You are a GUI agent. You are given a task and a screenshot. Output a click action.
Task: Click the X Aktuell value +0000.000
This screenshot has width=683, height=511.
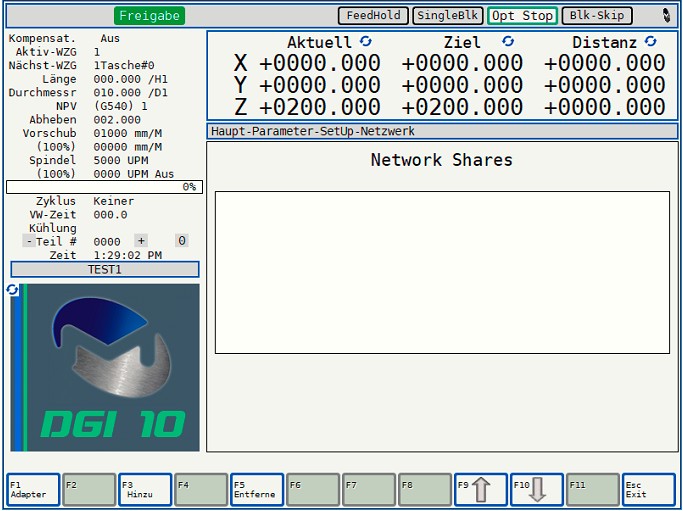[x=320, y=63]
